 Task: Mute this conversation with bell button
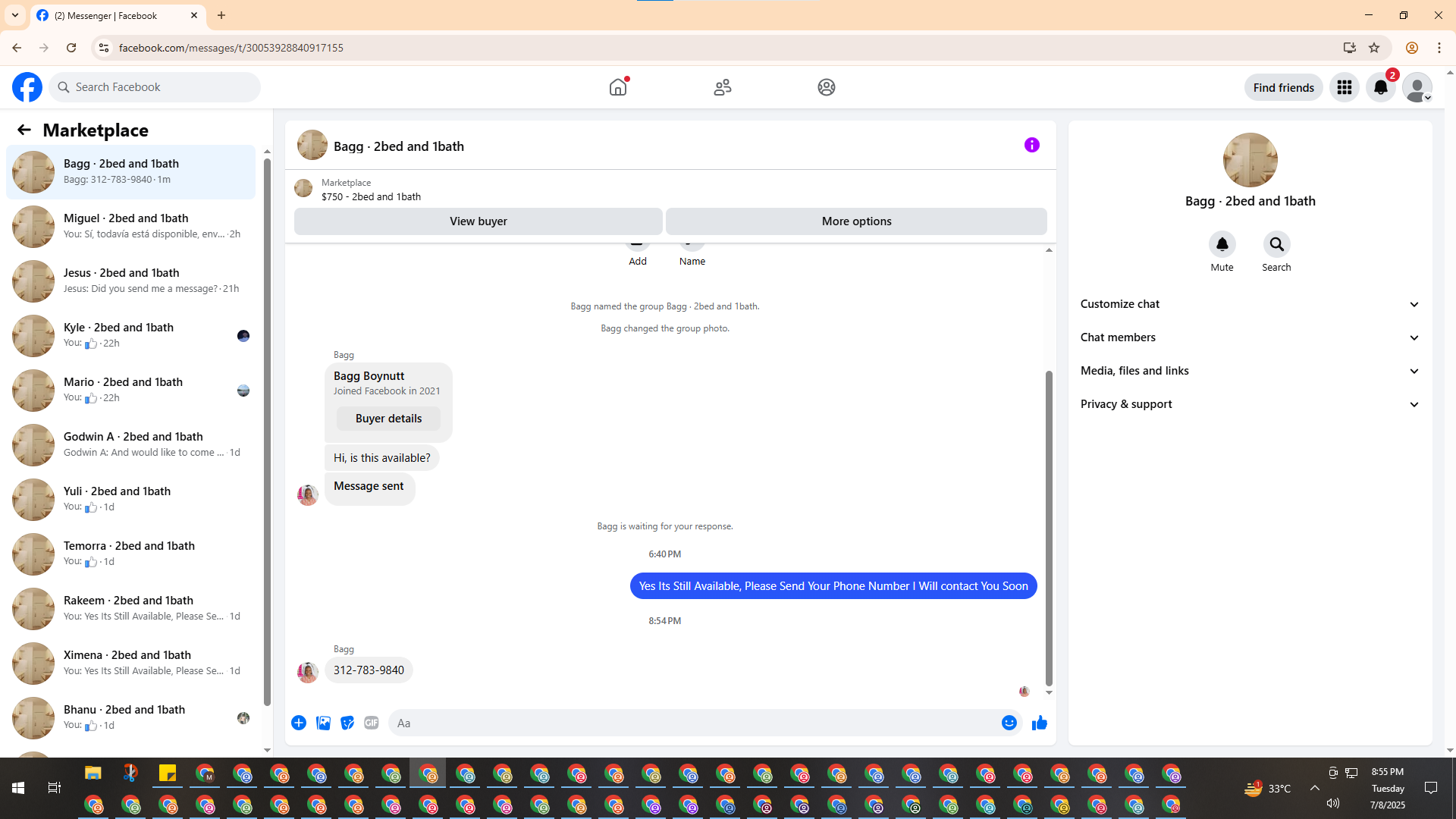[1222, 244]
